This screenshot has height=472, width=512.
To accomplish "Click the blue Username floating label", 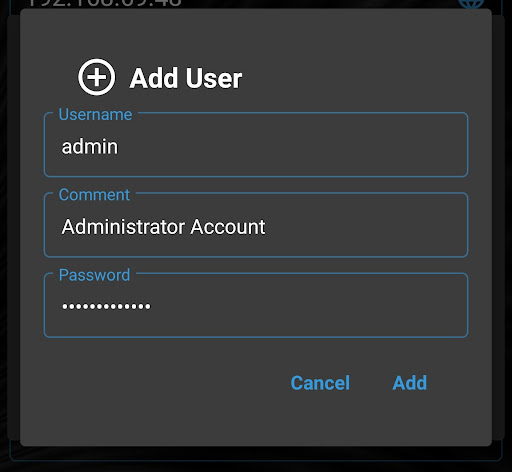I will tap(95, 115).
